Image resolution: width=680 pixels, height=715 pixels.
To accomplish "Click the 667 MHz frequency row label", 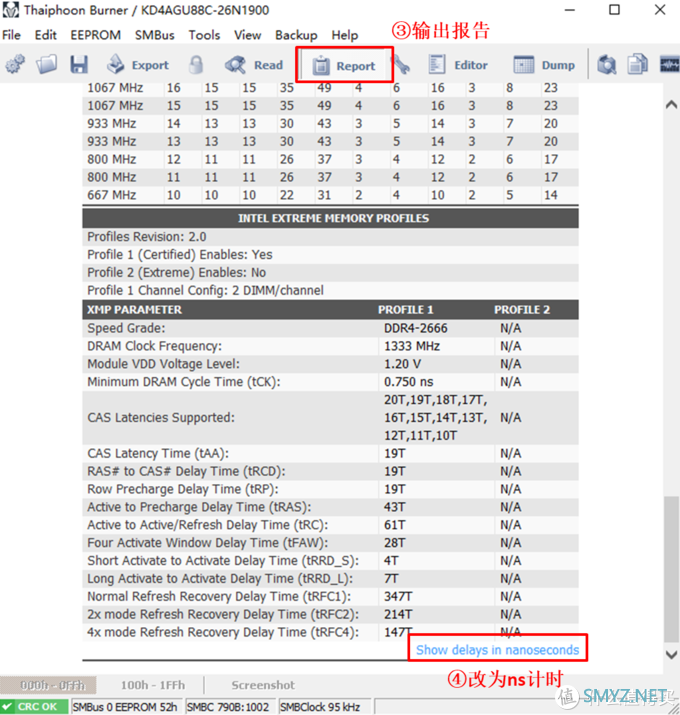I will pyautogui.click(x=112, y=195).
